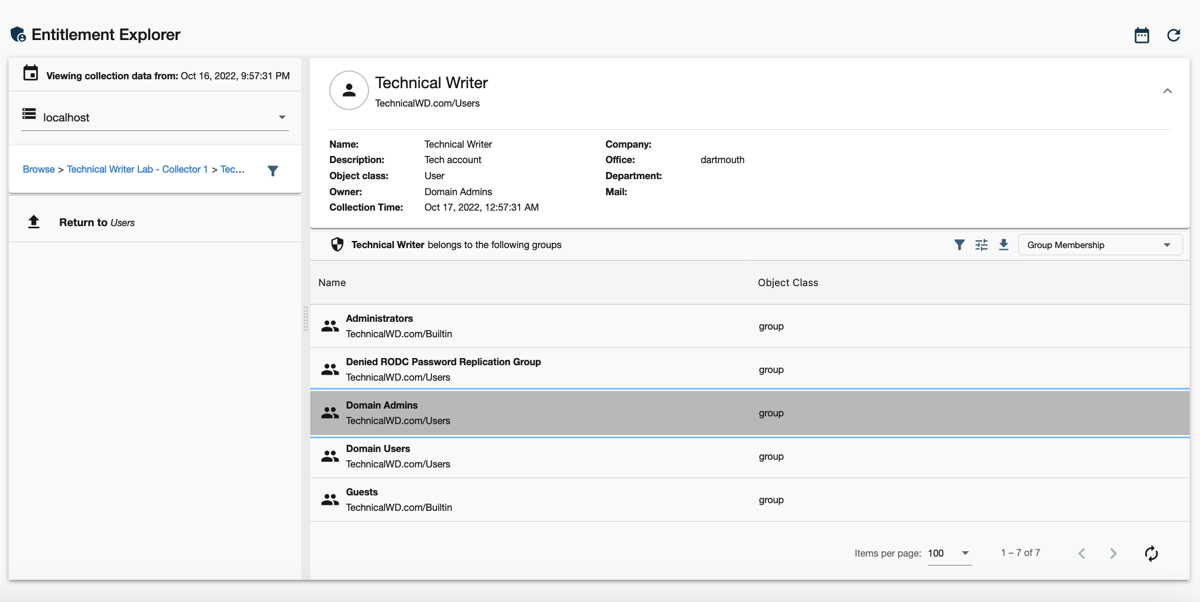
Task: Download the group membership list
Action: pos(1003,245)
